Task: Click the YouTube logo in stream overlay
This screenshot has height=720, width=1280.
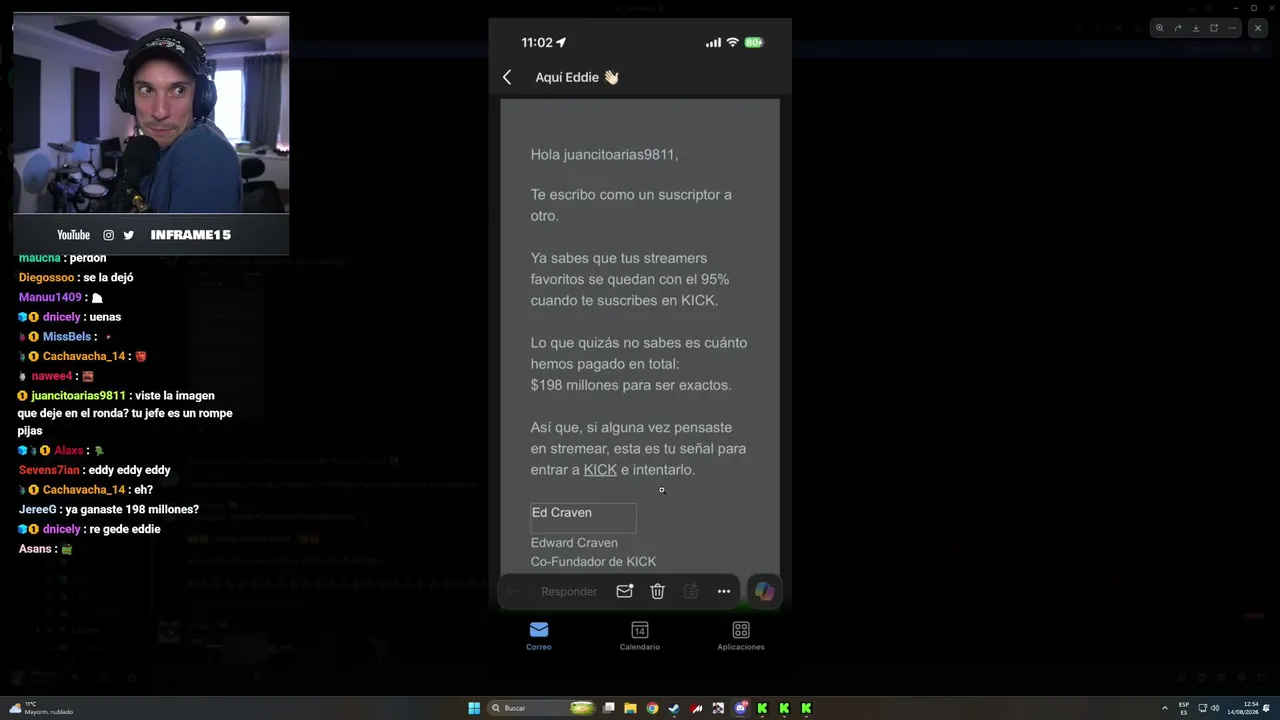Action: tap(73, 235)
